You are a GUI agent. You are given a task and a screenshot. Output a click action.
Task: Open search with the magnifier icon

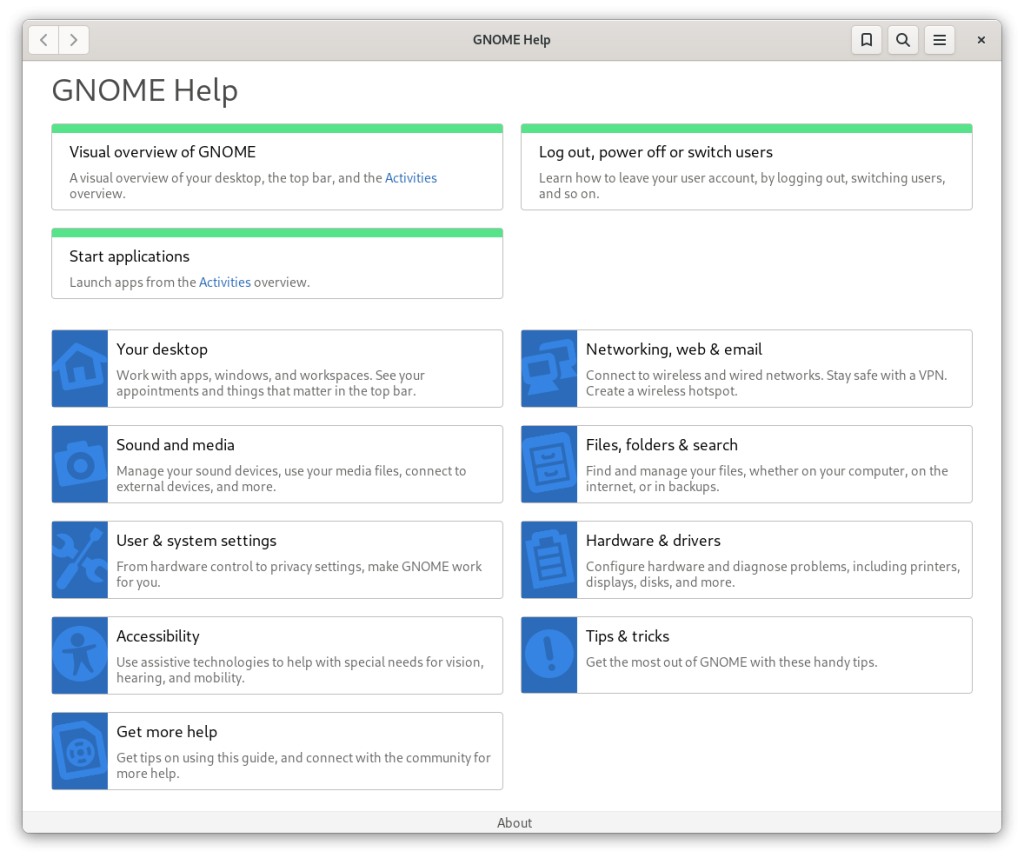click(x=903, y=40)
